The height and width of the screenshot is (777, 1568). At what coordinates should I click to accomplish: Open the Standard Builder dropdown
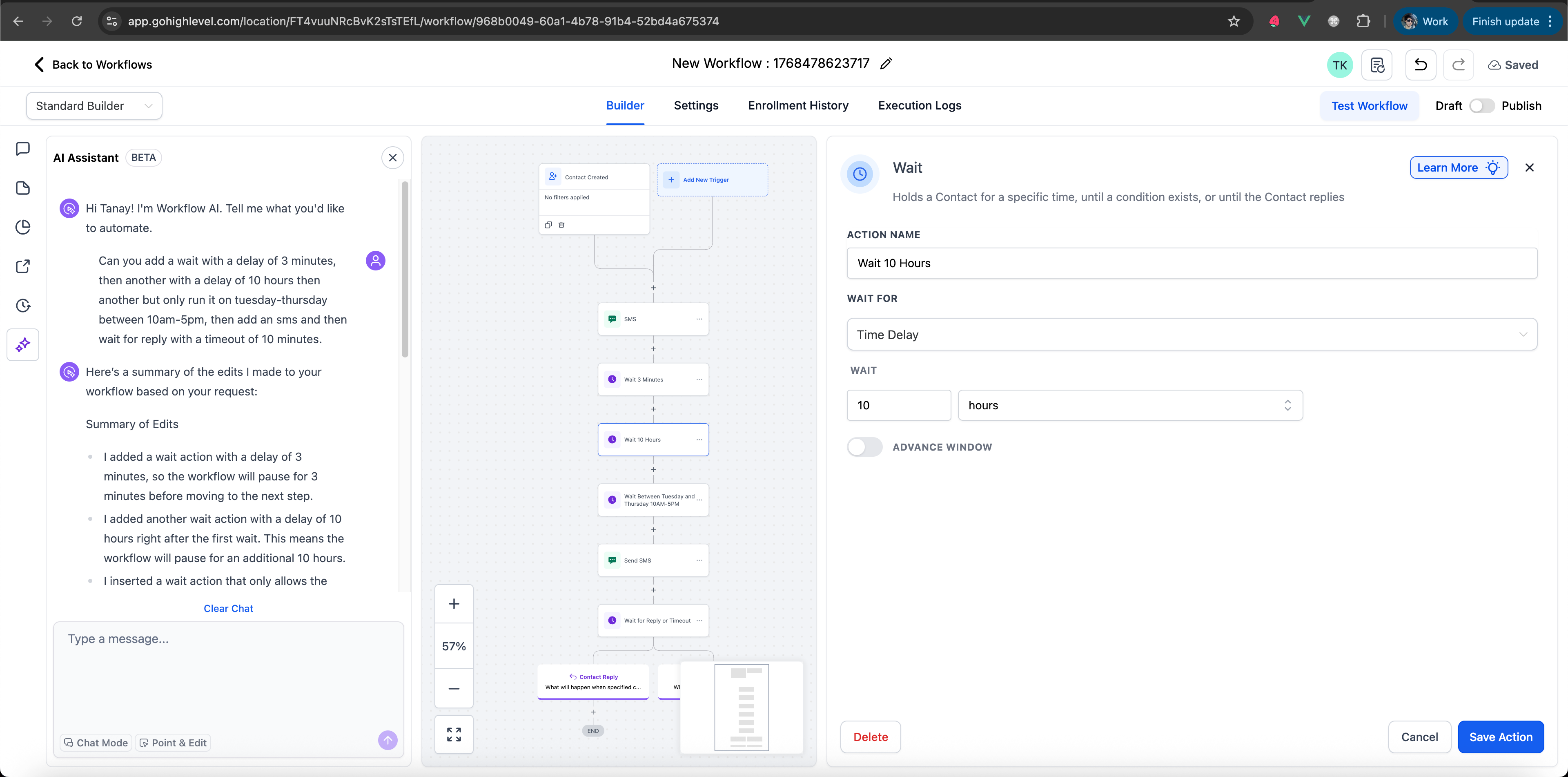click(x=94, y=106)
